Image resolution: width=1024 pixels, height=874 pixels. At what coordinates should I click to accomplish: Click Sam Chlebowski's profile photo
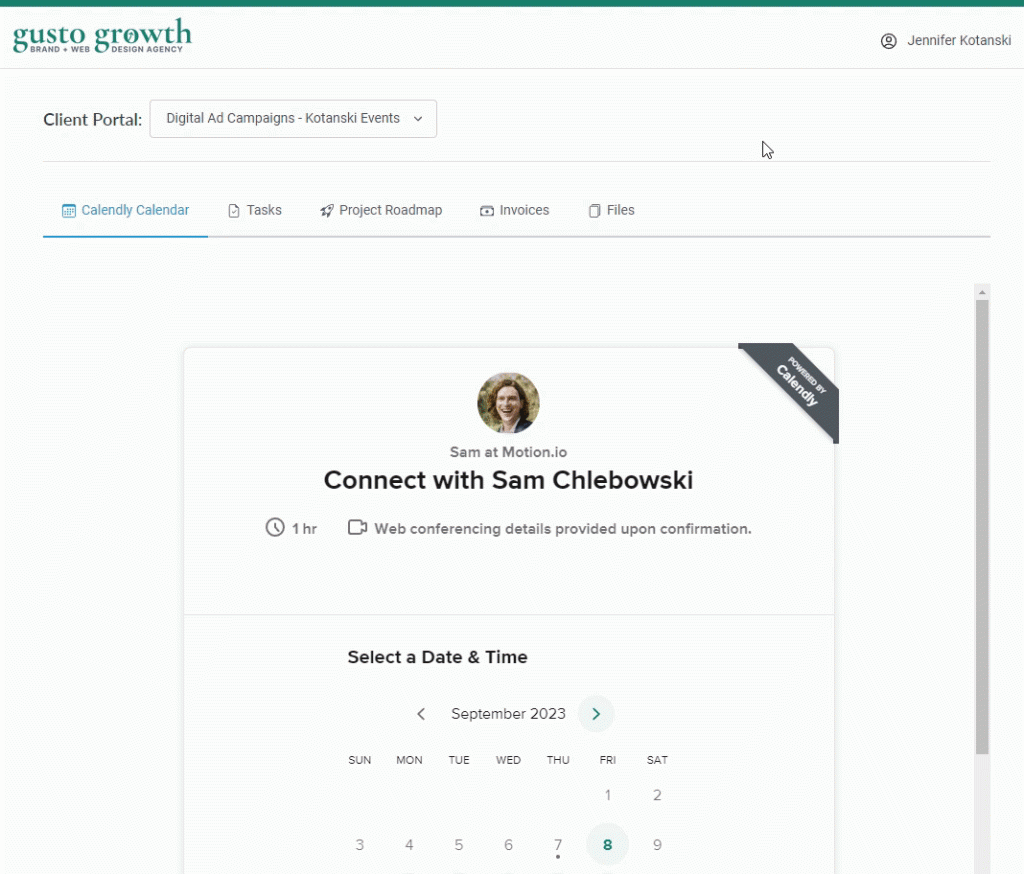point(508,403)
